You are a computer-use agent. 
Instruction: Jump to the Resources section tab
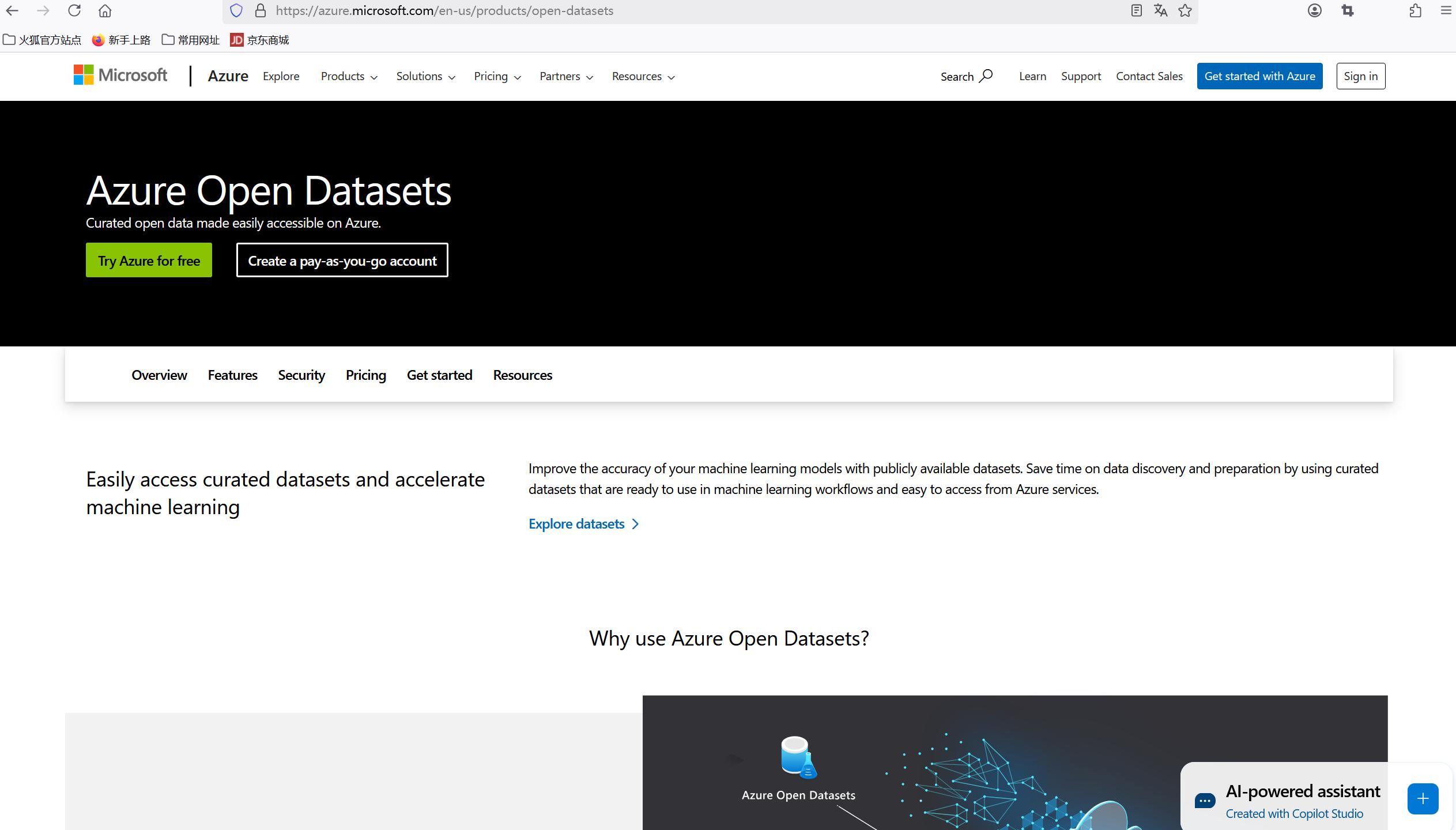523,375
